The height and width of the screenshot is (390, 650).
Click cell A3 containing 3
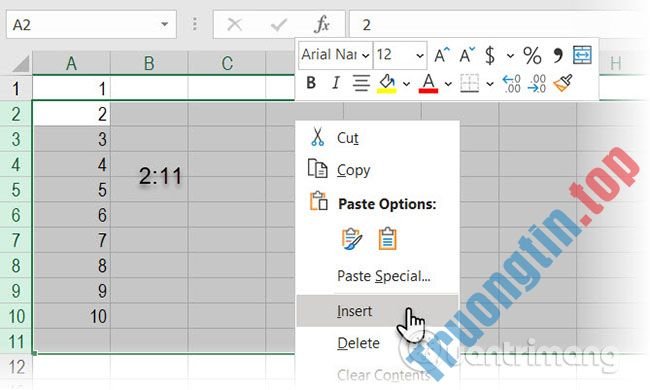pos(71,139)
